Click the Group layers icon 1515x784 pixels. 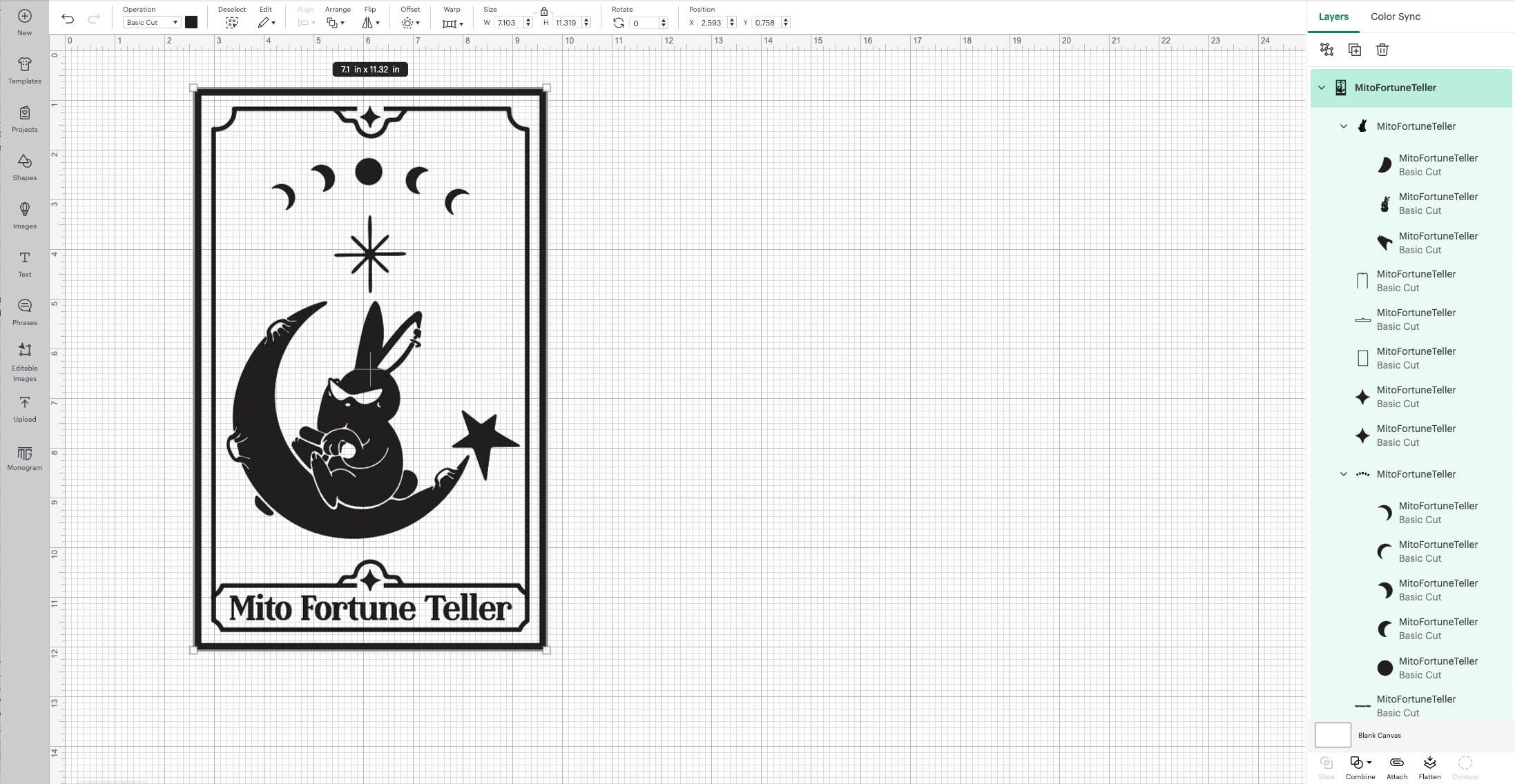1326,50
